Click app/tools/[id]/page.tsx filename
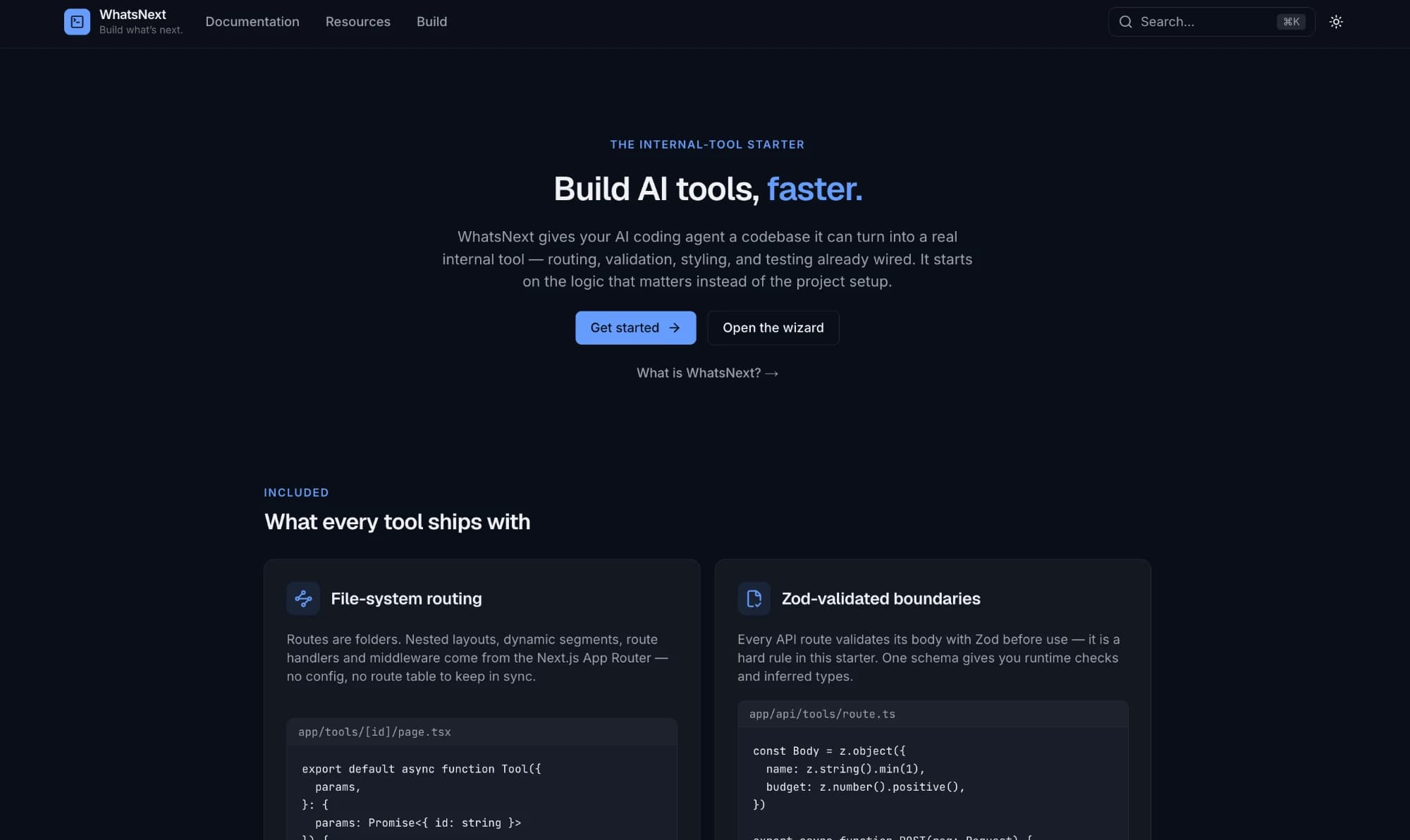 374,732
